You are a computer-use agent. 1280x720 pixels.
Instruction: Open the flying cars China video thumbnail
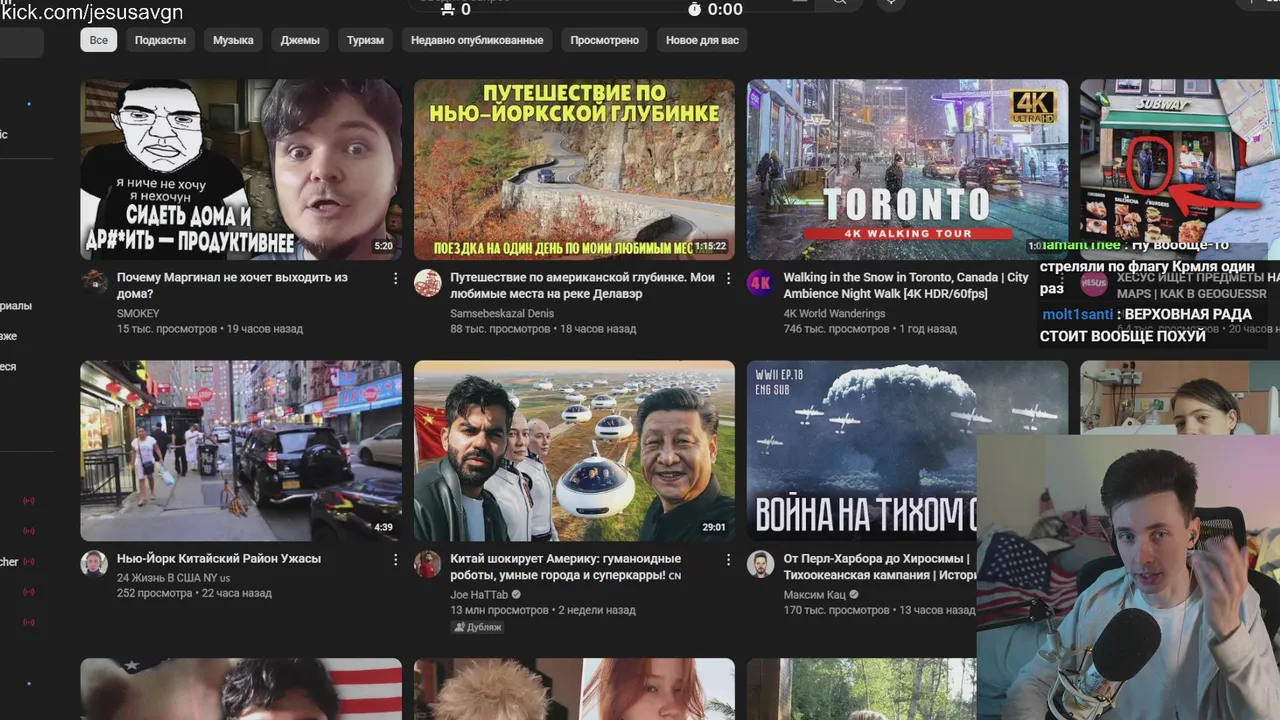(x=574, y=451)
